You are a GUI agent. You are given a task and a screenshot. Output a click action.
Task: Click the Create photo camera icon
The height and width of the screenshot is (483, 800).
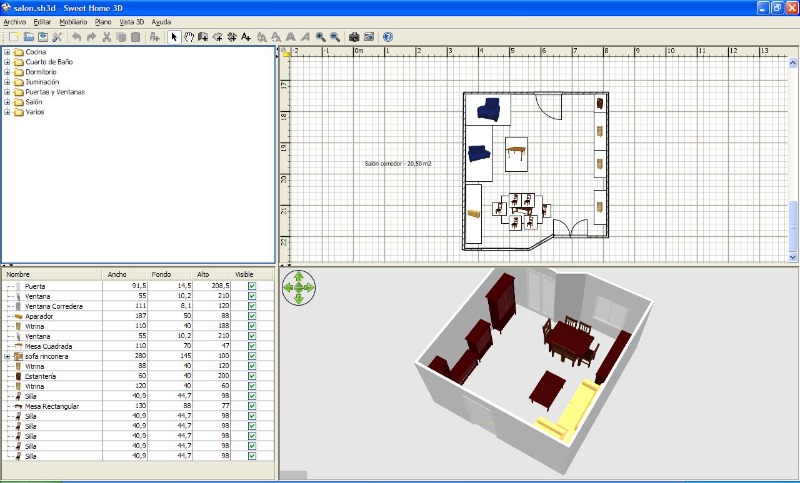point(354,37)
